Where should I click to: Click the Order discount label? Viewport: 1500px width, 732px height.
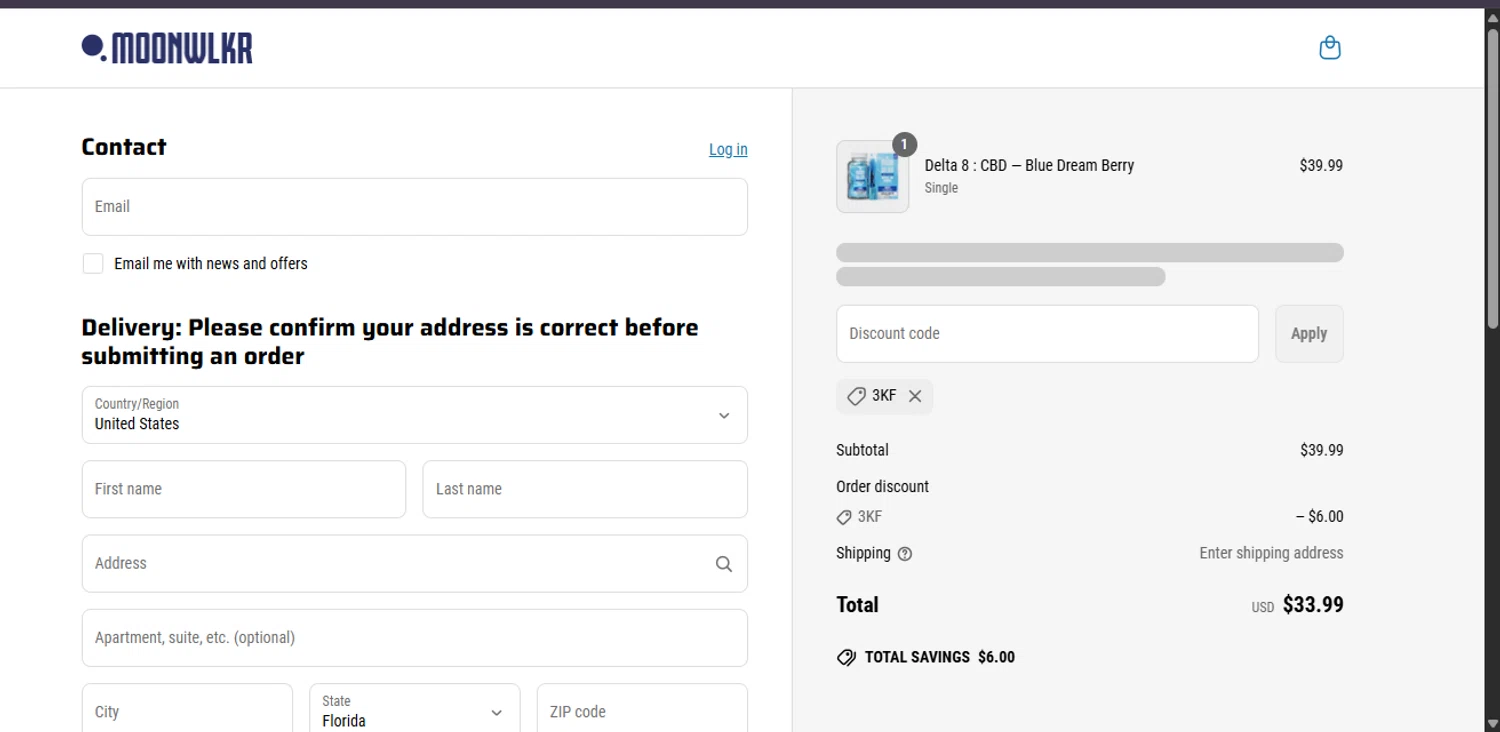pos(882,487)
